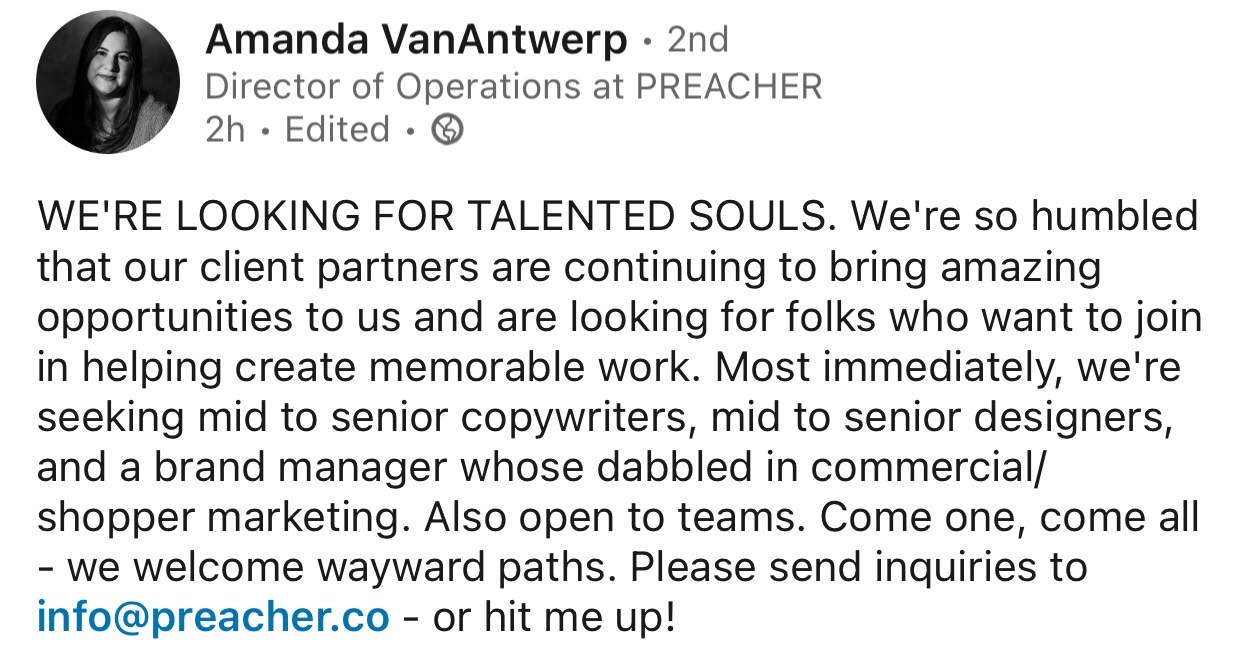
Task: Select the Director of Operations at PREACHER headline
Action: coord(513,87)
